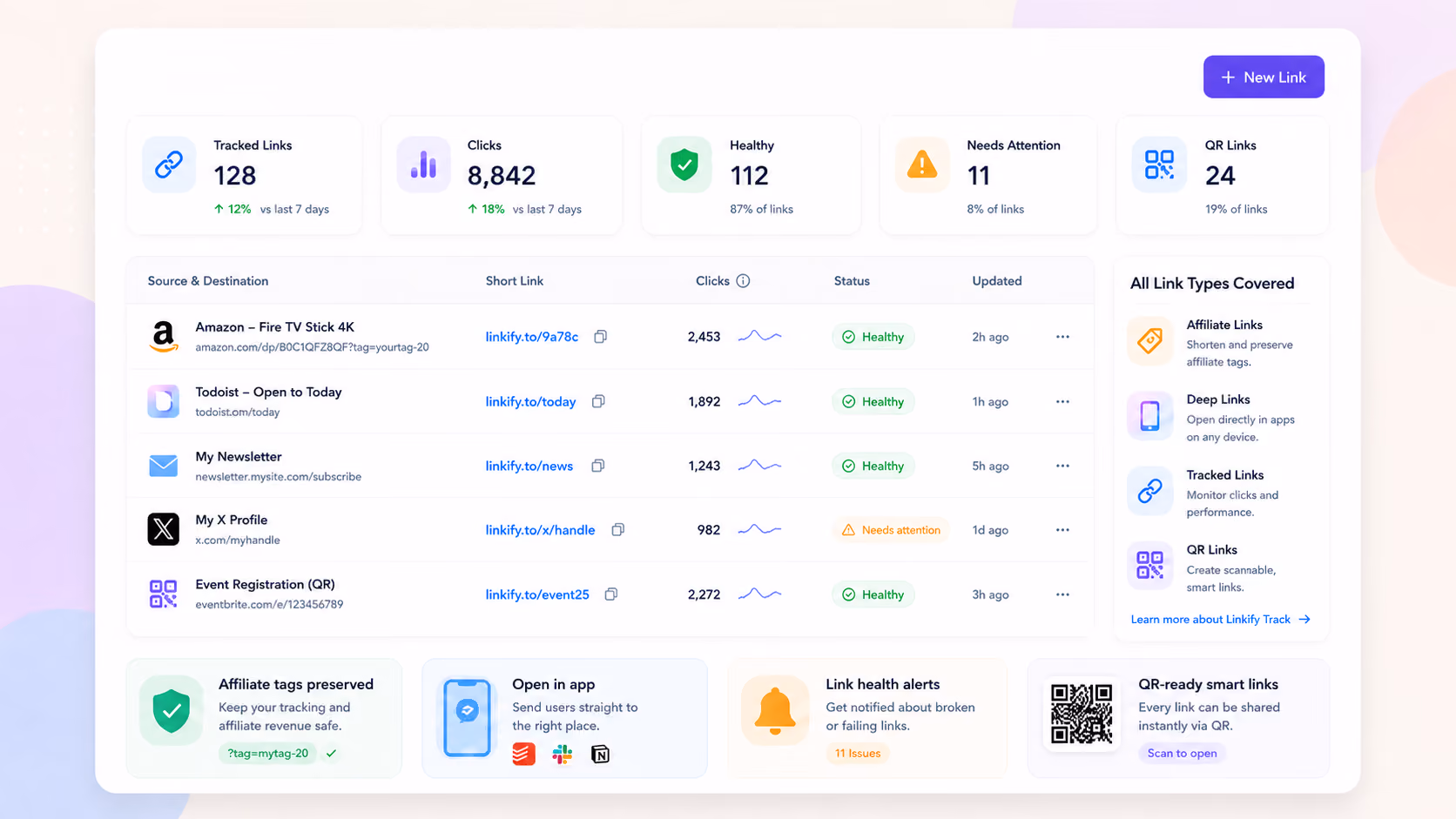Click the Slack icon under Open in app
Screen dimensions: 1456x819
pyautogui.click(x=563, y=754)
